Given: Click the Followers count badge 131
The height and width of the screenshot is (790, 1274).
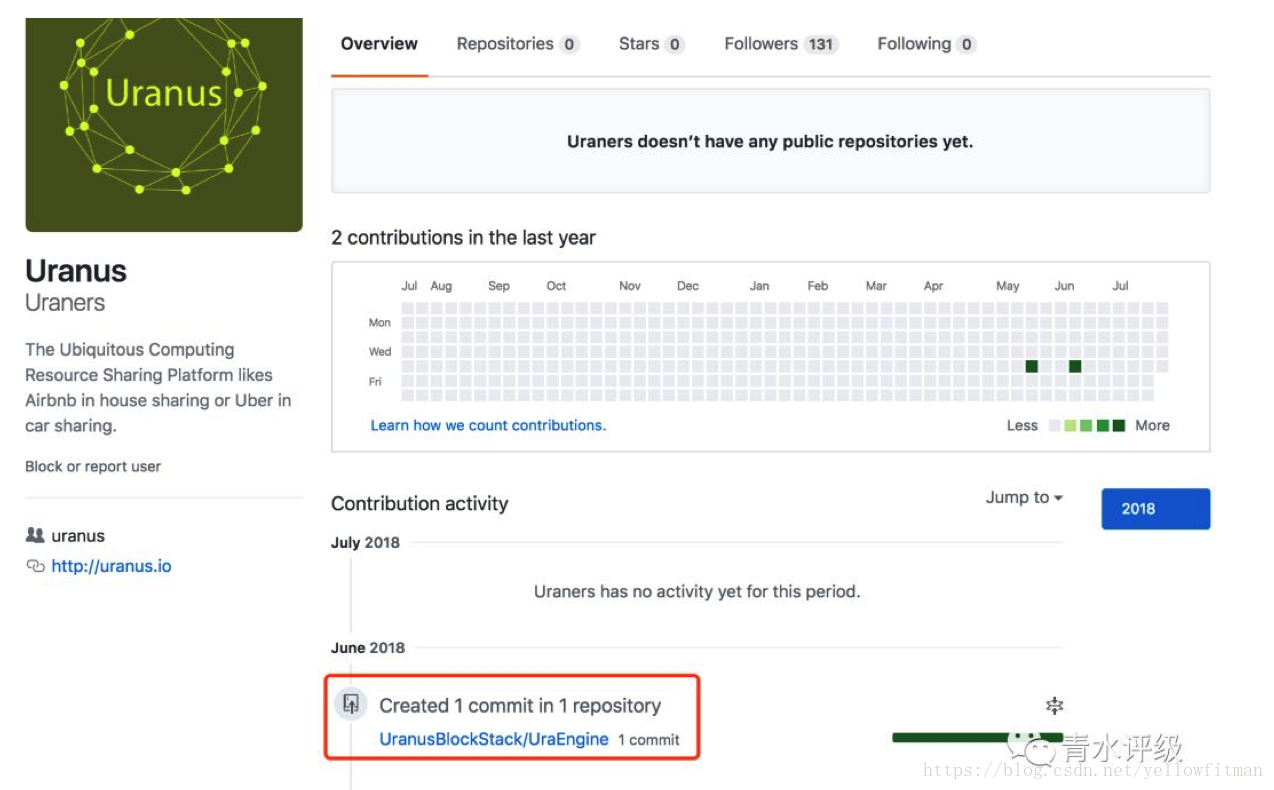Looking at the screenshot, I should click(x=821, y=44).
